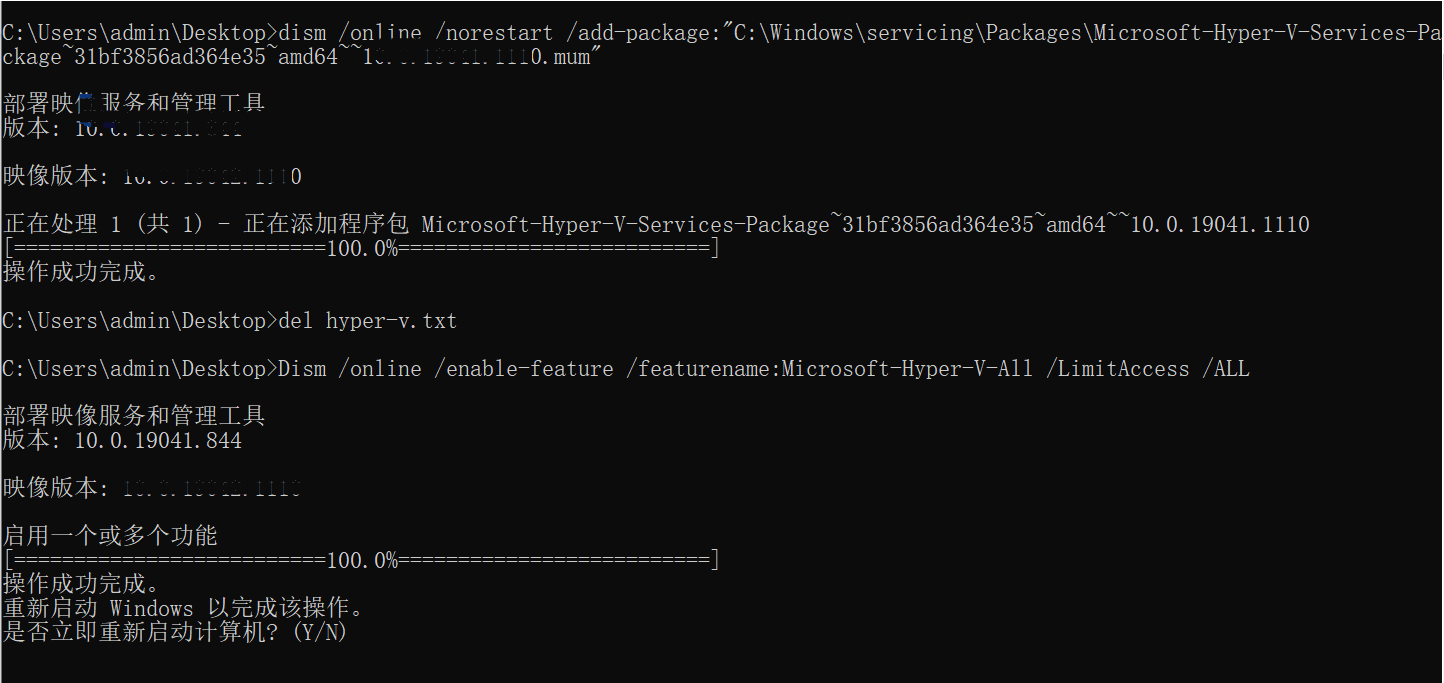Viewport: 1444px width, 683px height.
Task: Click the 版本: 10.0.19041.844 line
Action: (122, 440)
